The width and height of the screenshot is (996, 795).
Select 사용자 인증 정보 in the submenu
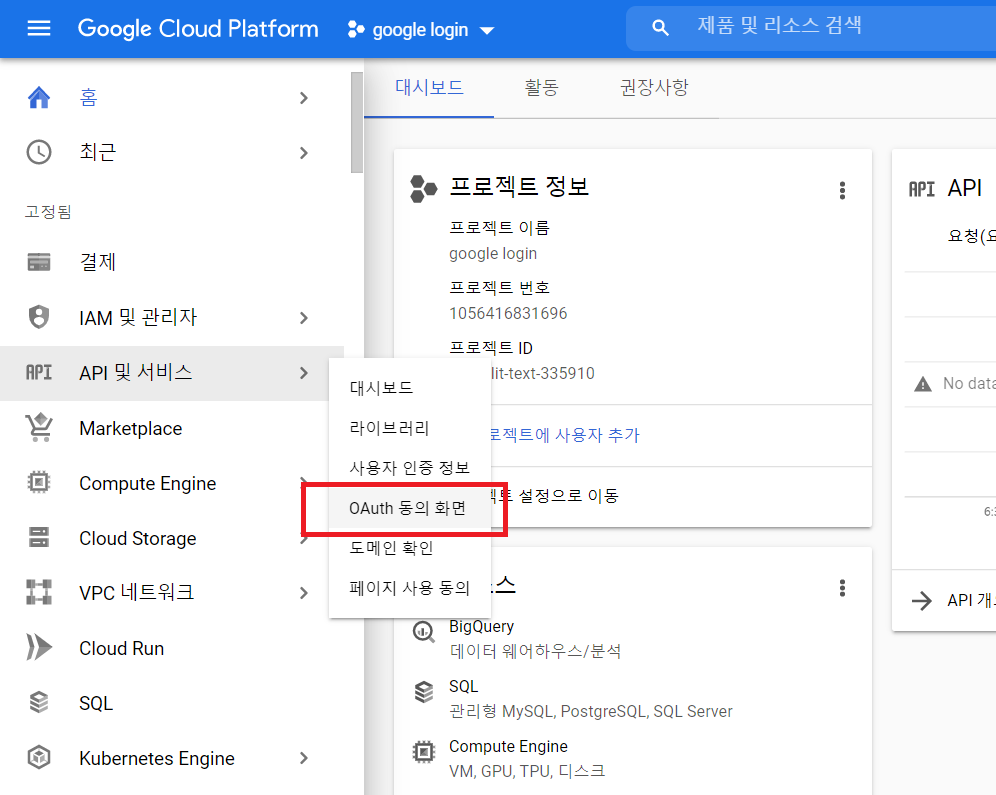pos(410,468)
